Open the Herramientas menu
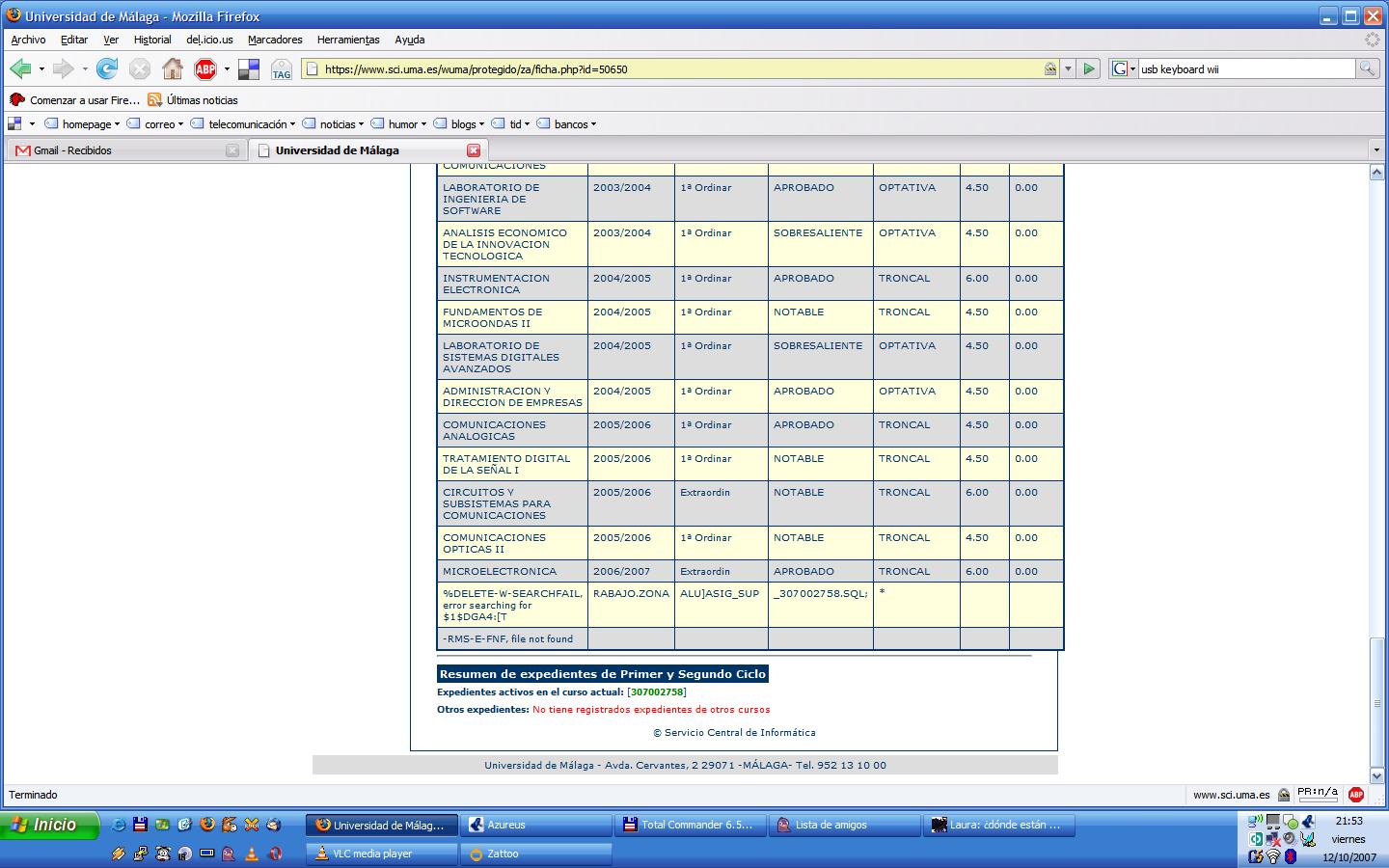Viewport: 1389px width, 868px height. click(348, 40)
